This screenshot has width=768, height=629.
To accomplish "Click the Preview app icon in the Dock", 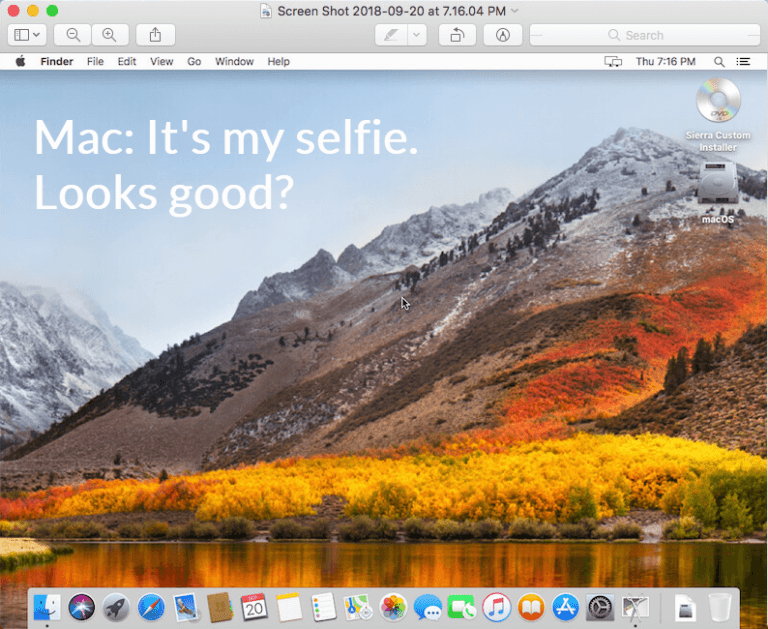I will tap(635, 607).
